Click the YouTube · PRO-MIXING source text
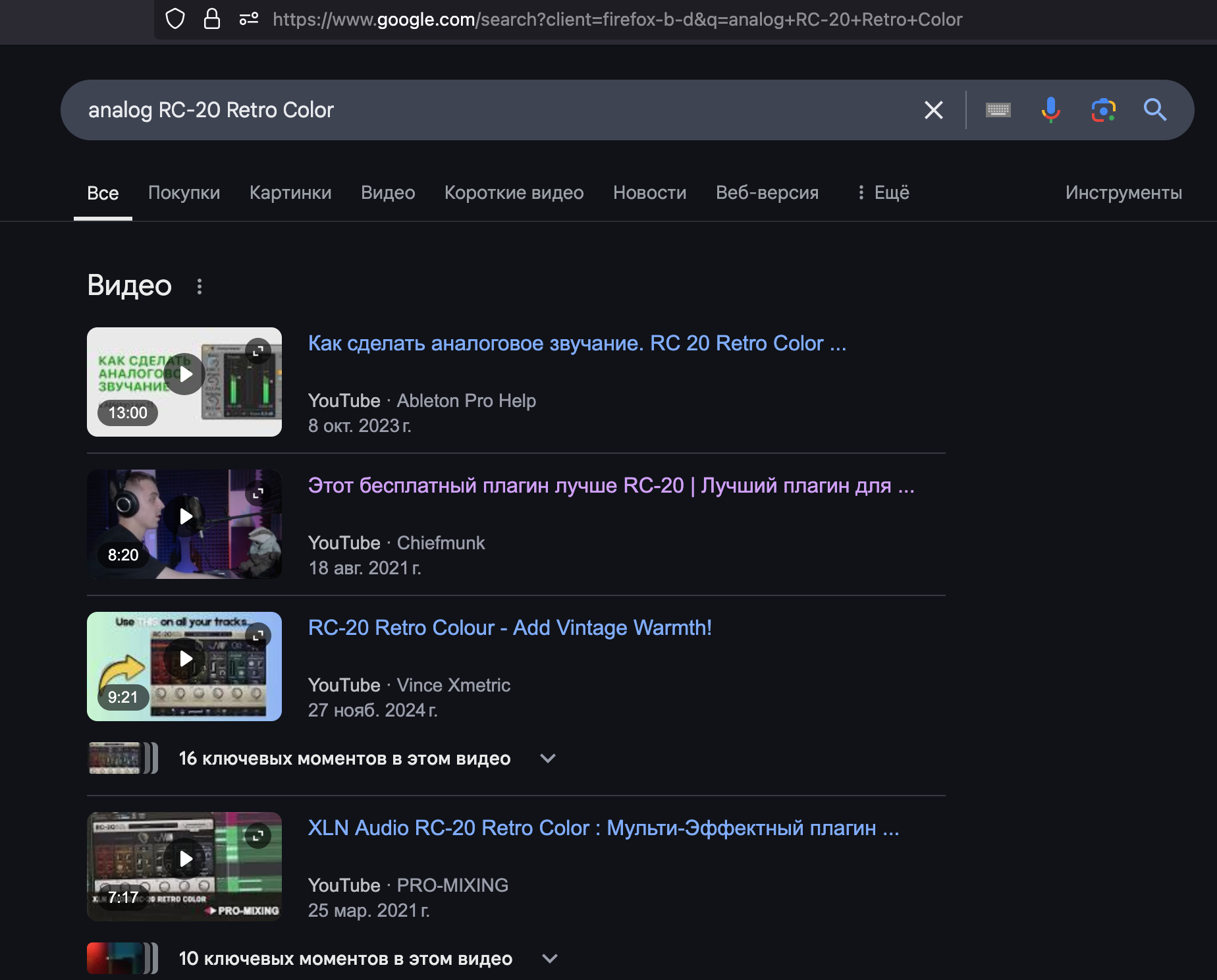This screenshot has height=980, width=1217. [408, 886]
